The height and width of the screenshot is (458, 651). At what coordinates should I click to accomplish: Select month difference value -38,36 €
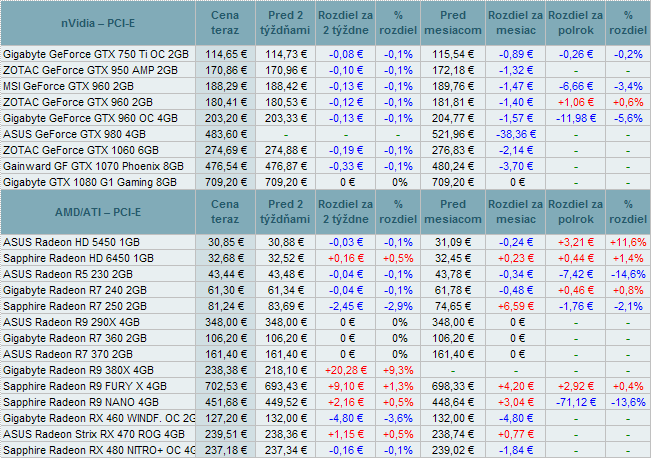click(x=516, y=134)
